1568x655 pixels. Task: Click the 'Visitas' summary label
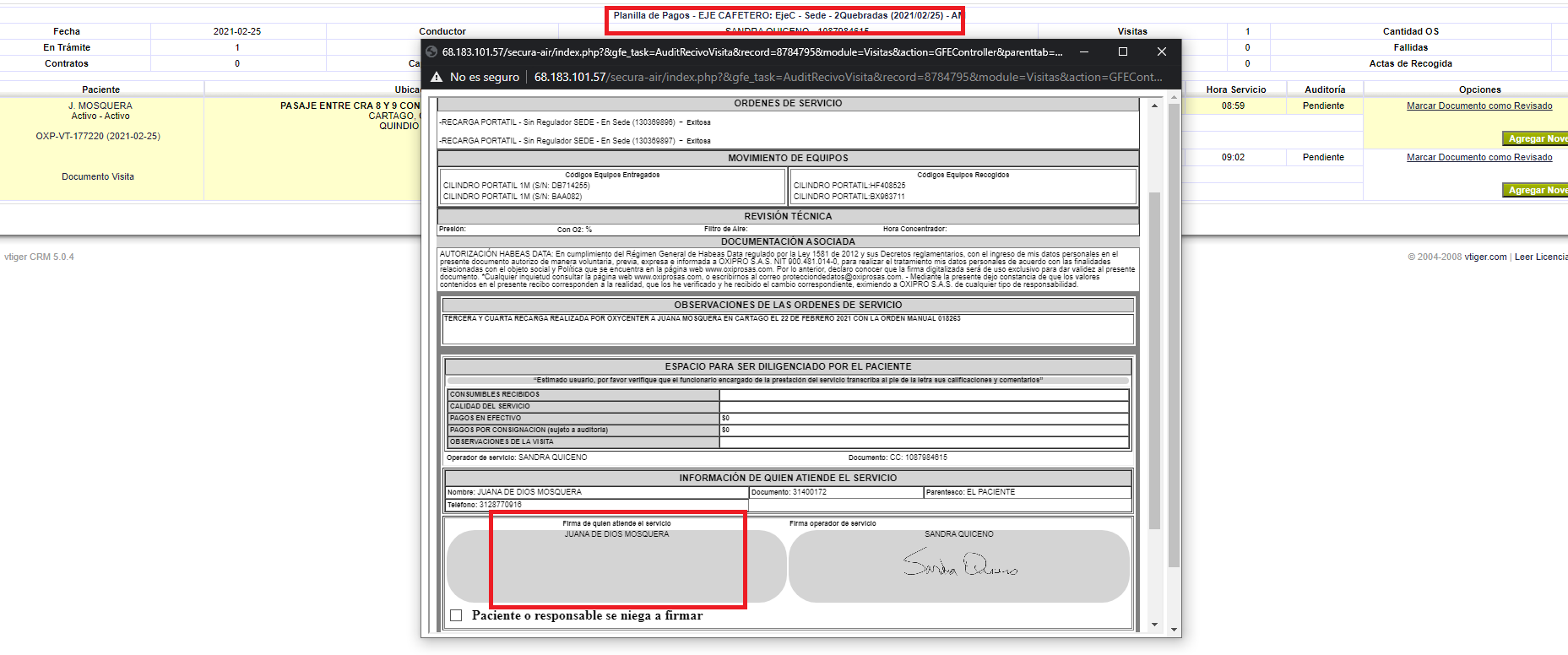tap(1132, 31)
